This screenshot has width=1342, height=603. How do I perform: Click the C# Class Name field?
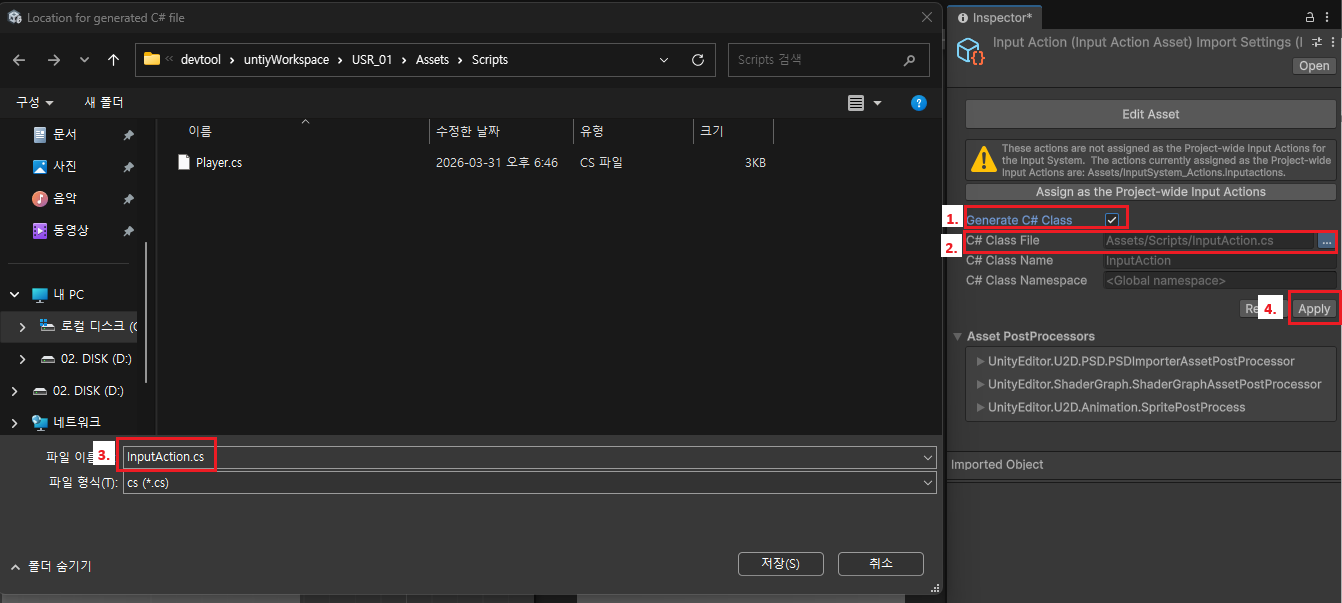tap(1219, 261)
